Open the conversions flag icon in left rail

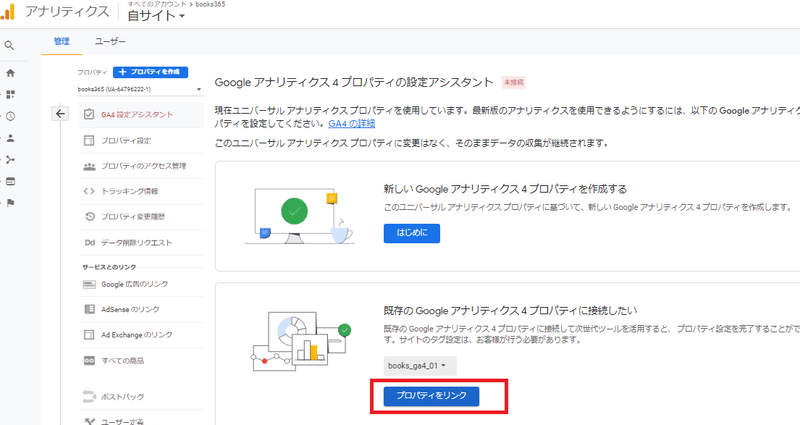[x=10, y=203]
